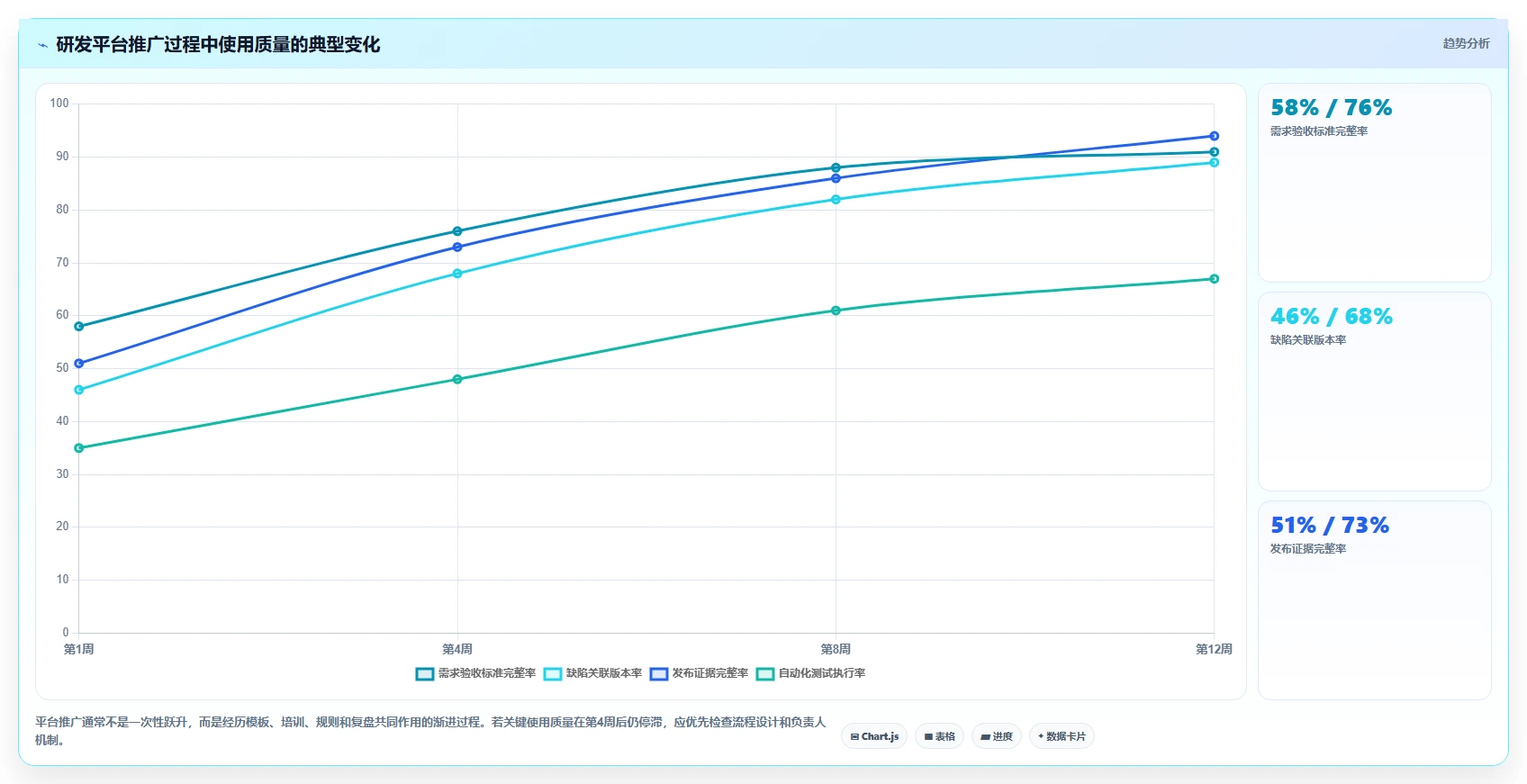
Task: Click the 第12周 x-axis label
Action: click(x=1214, y=649)
